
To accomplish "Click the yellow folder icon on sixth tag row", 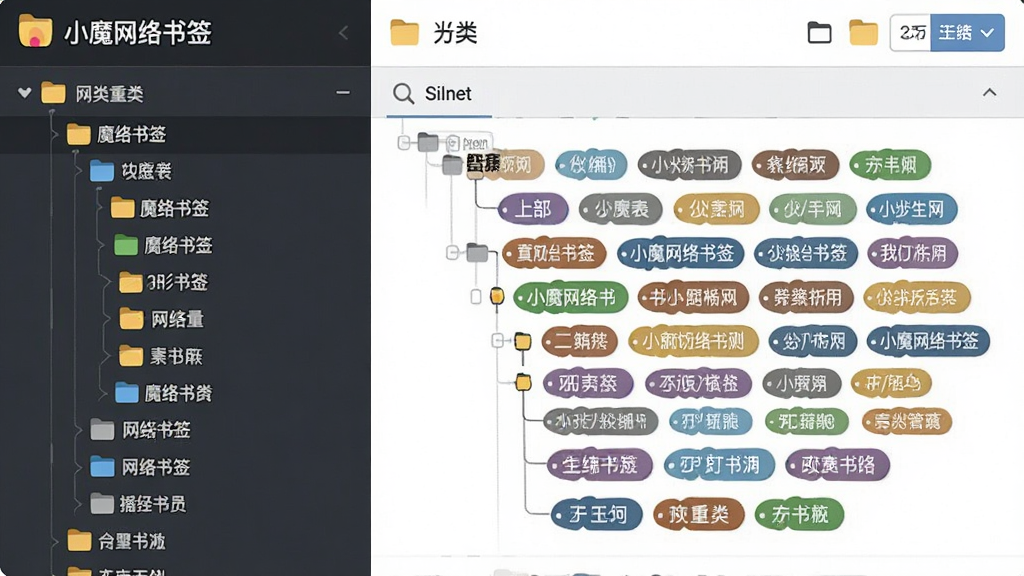I will point(523,382).
